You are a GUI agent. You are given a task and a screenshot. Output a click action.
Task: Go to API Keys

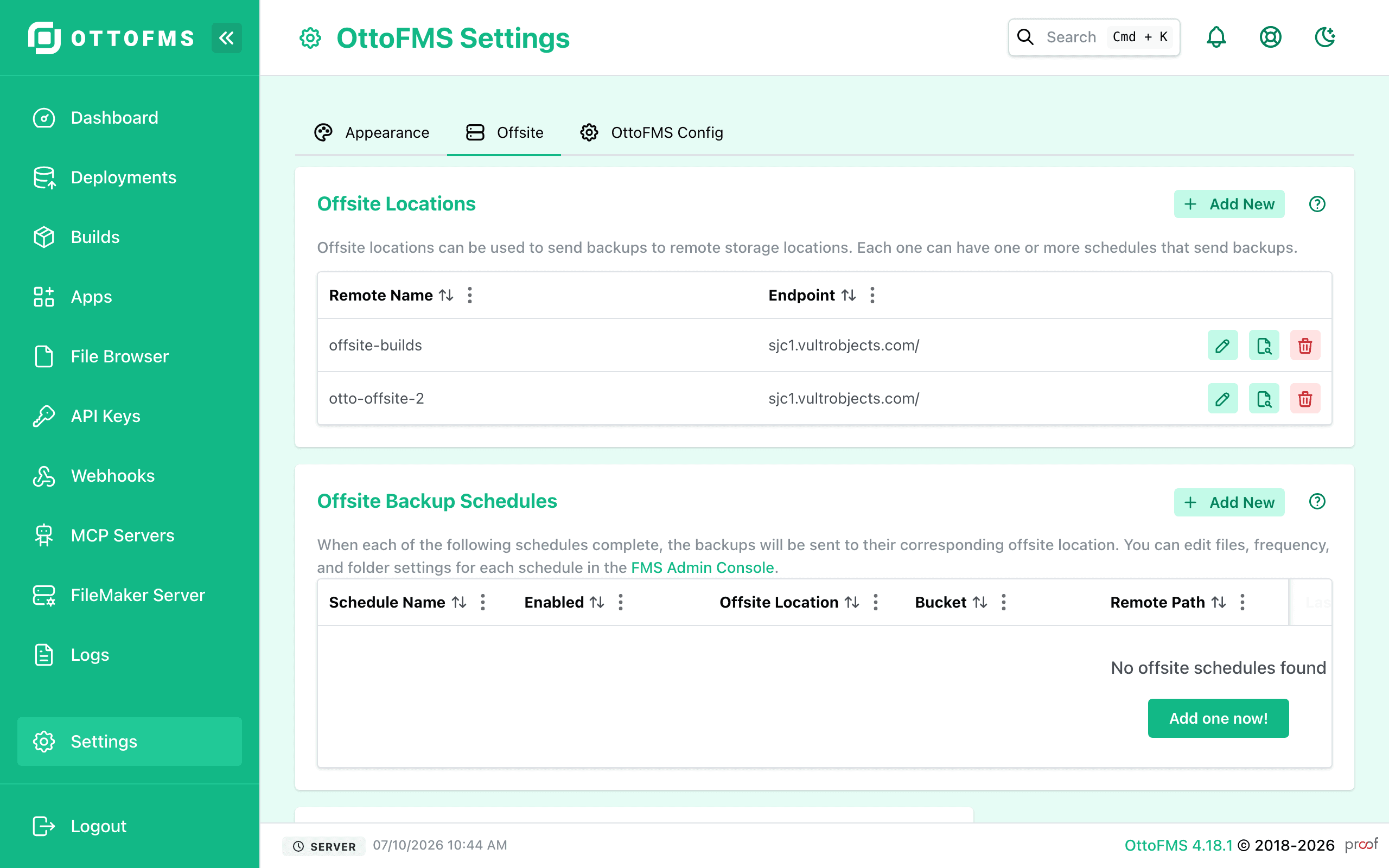point(130,416)
